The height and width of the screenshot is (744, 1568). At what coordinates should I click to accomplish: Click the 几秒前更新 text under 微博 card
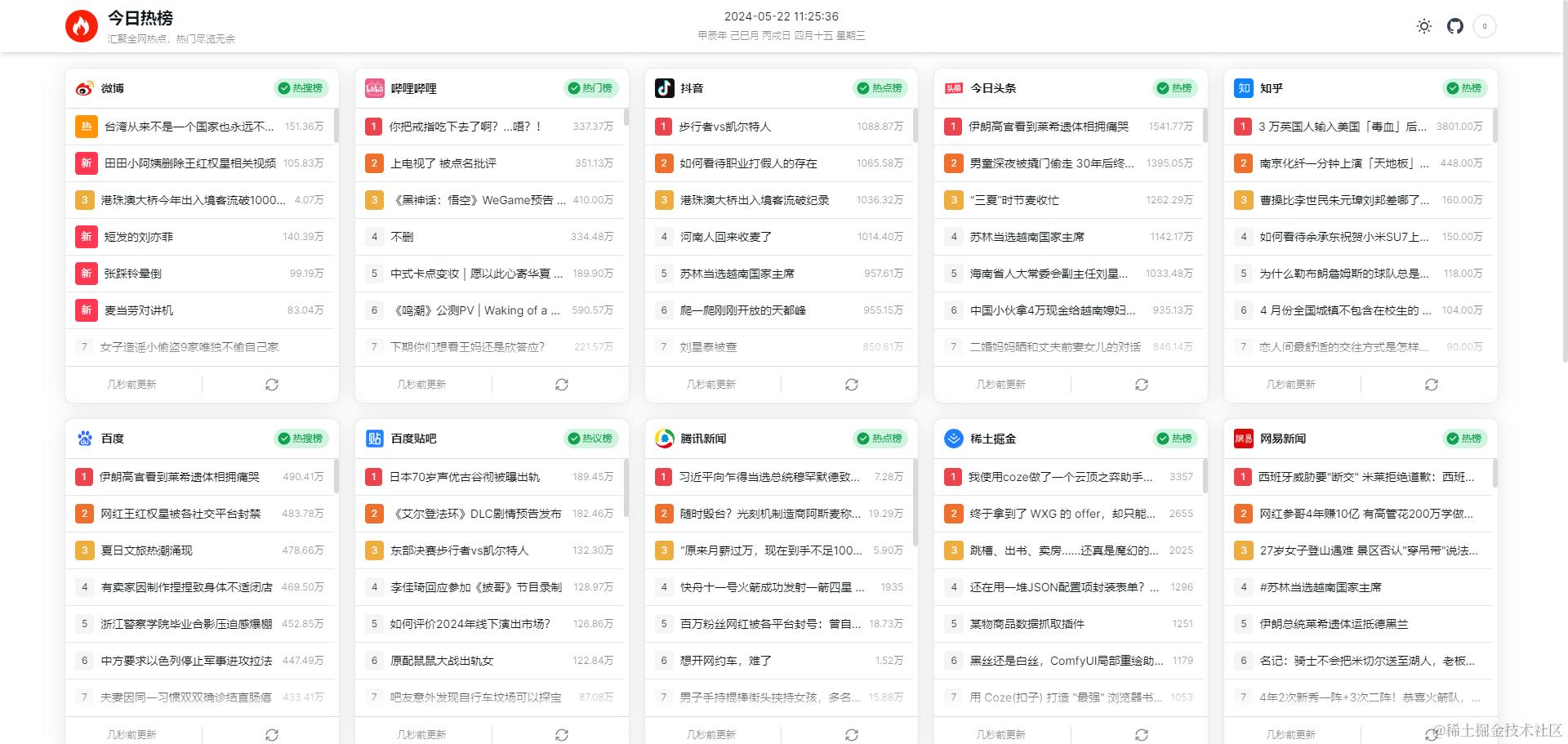click(x=131, y=385)
